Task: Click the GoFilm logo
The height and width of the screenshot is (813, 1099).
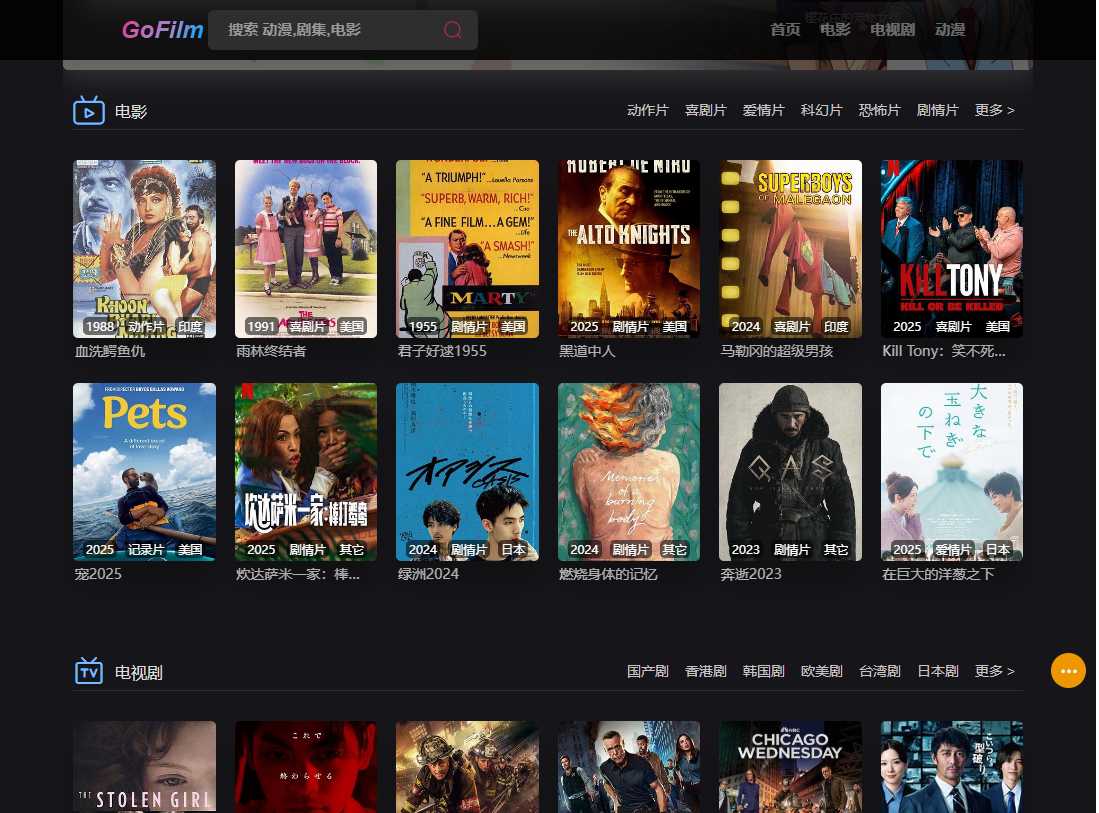Action: (x=162, y=30)
